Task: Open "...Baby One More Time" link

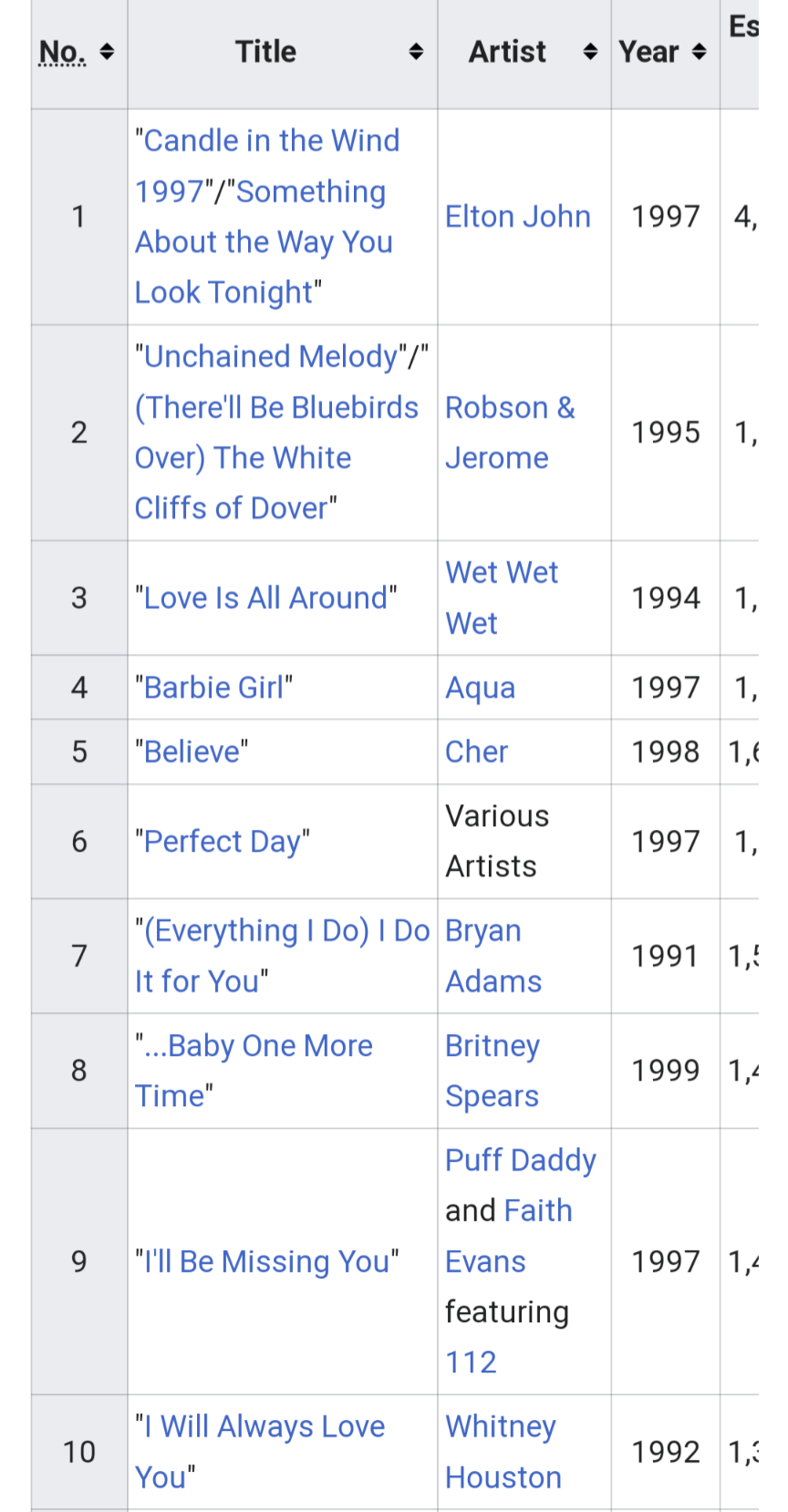Action: (x=254, y=1071)
